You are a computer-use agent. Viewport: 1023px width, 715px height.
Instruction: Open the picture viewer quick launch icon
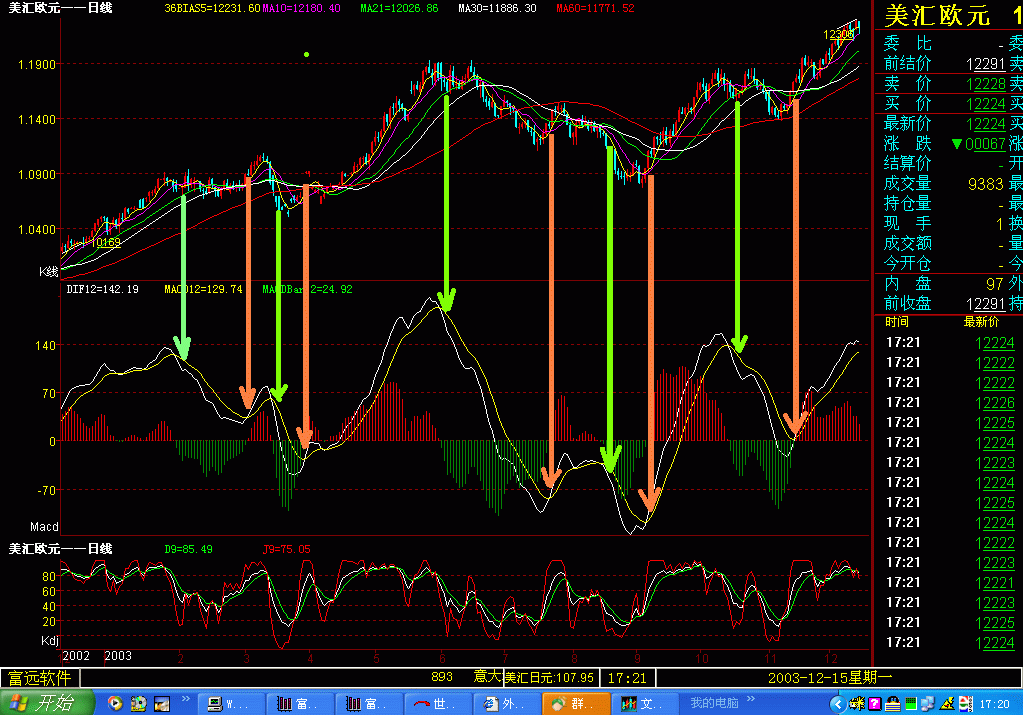[x=161, y=703]
